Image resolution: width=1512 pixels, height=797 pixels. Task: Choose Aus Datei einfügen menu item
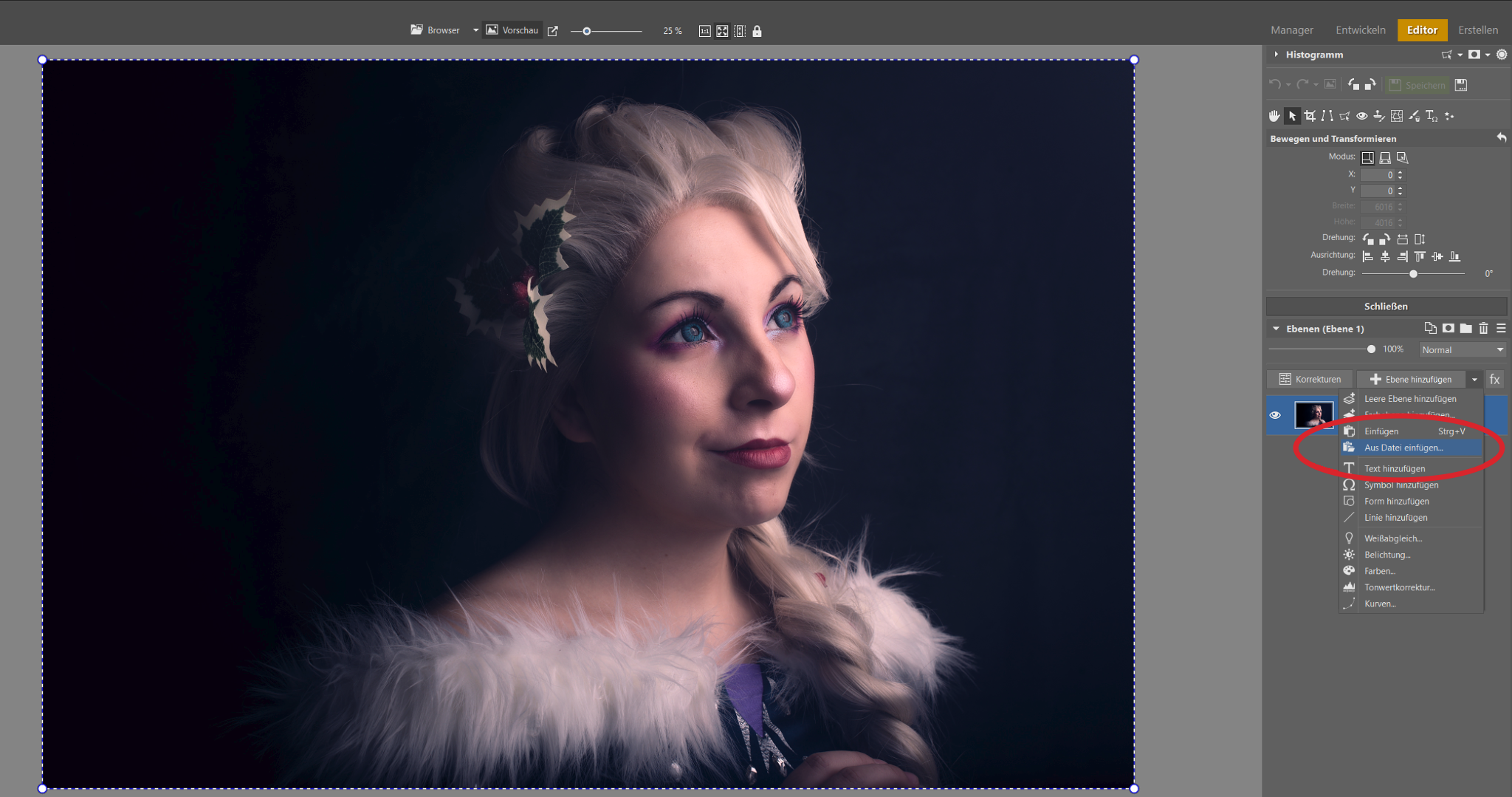pos(1412,448)
